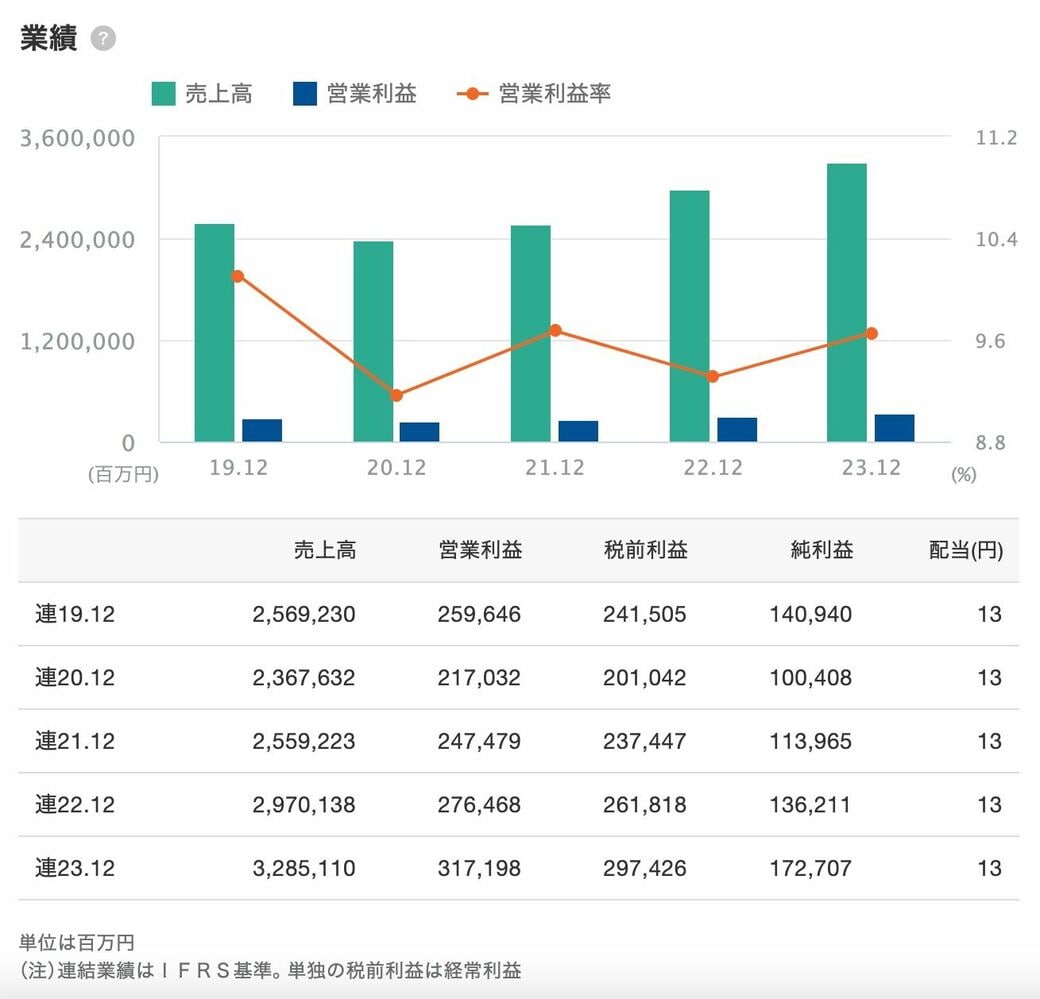The image size is (1040, 999).
Task: Click the 単位は百万円 footnote text
Action: 77,943
